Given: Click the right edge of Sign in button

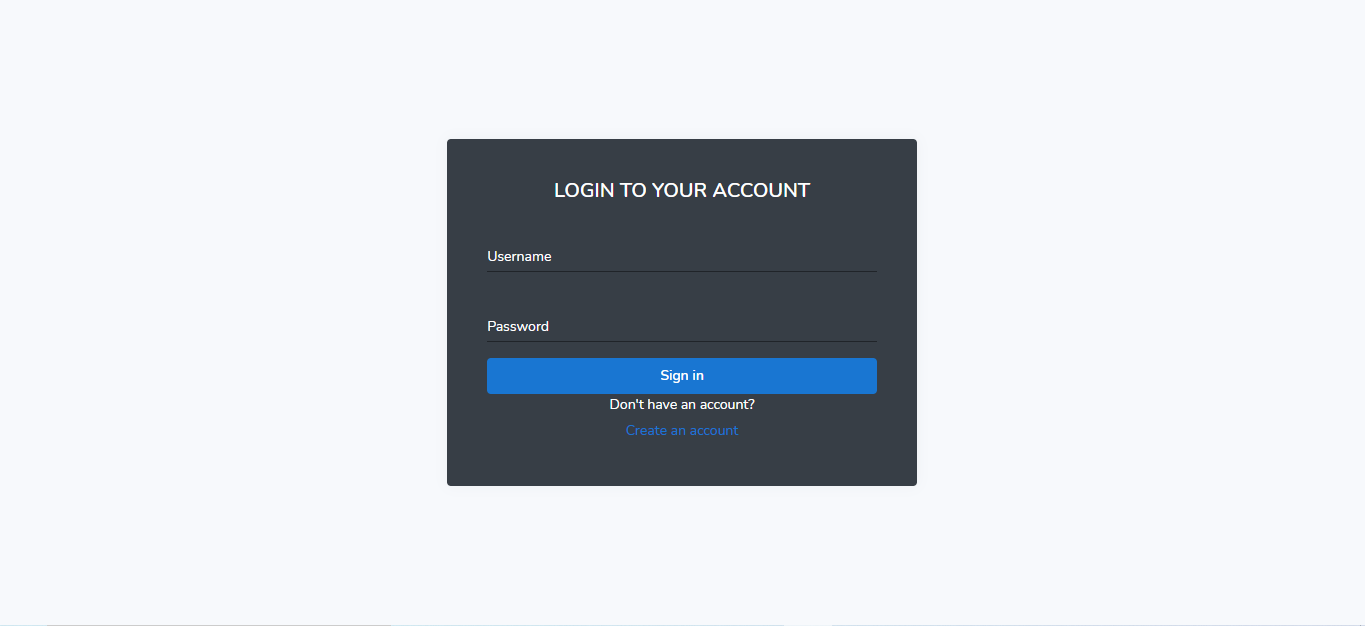Looking at the screenshot, I should (872, 376).
